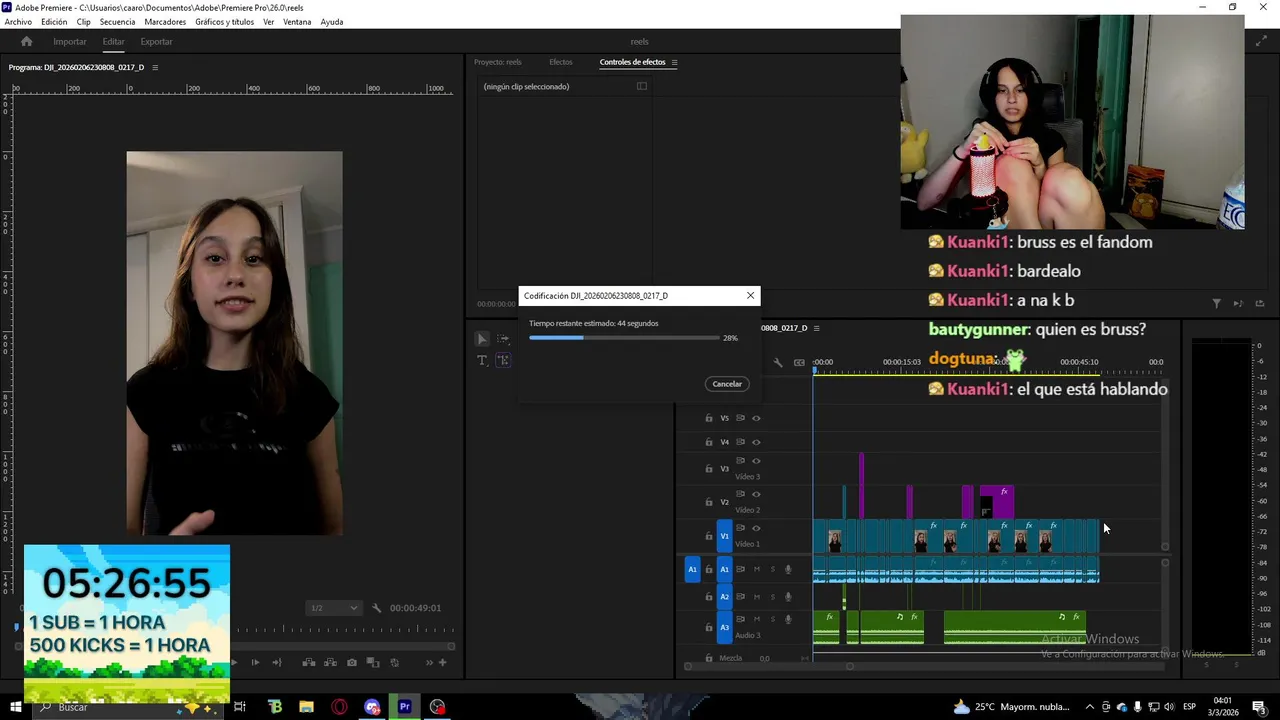
Task: Open the Gráficos y títulos menu
Action: click(x=224, y=22)
